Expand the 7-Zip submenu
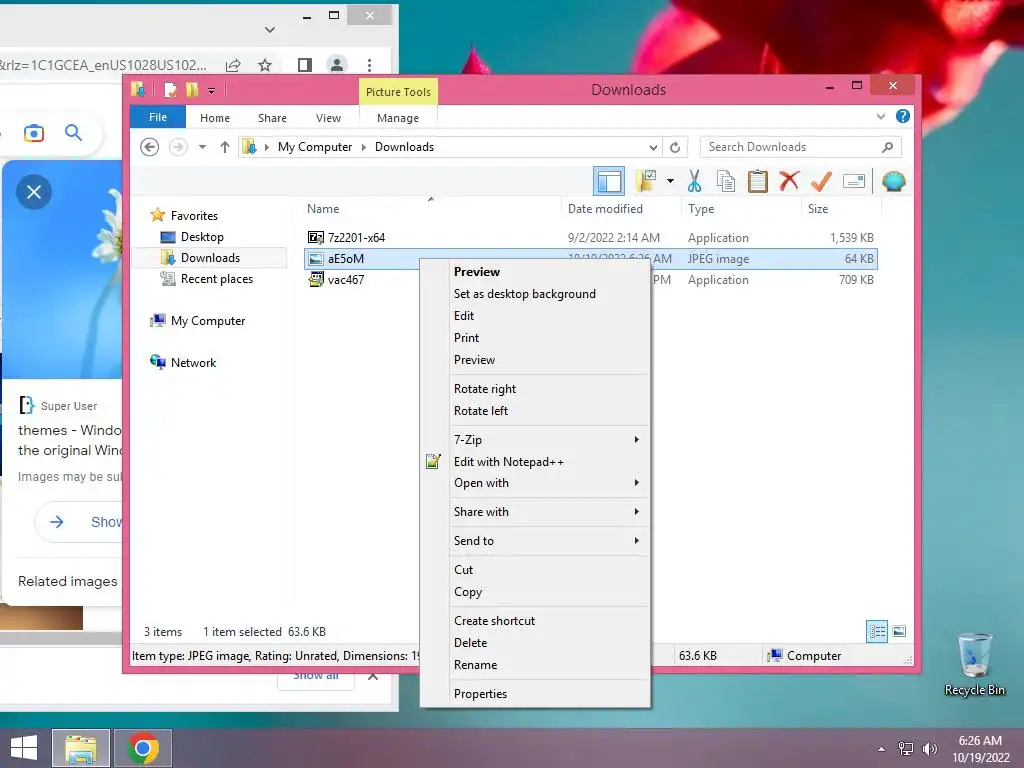 [x=535, y=440]
